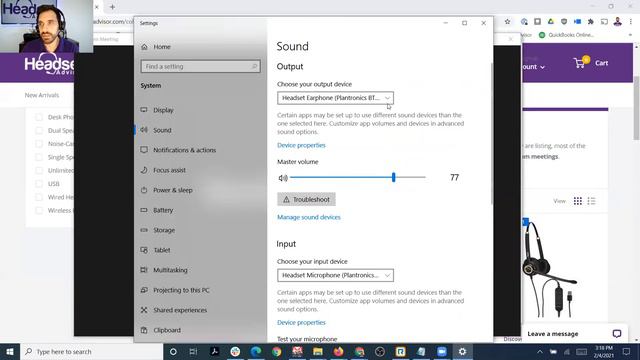The image size is (640, 360).
Task: Click the search magnifier in Find a setting
Action: tap(254, 66)
